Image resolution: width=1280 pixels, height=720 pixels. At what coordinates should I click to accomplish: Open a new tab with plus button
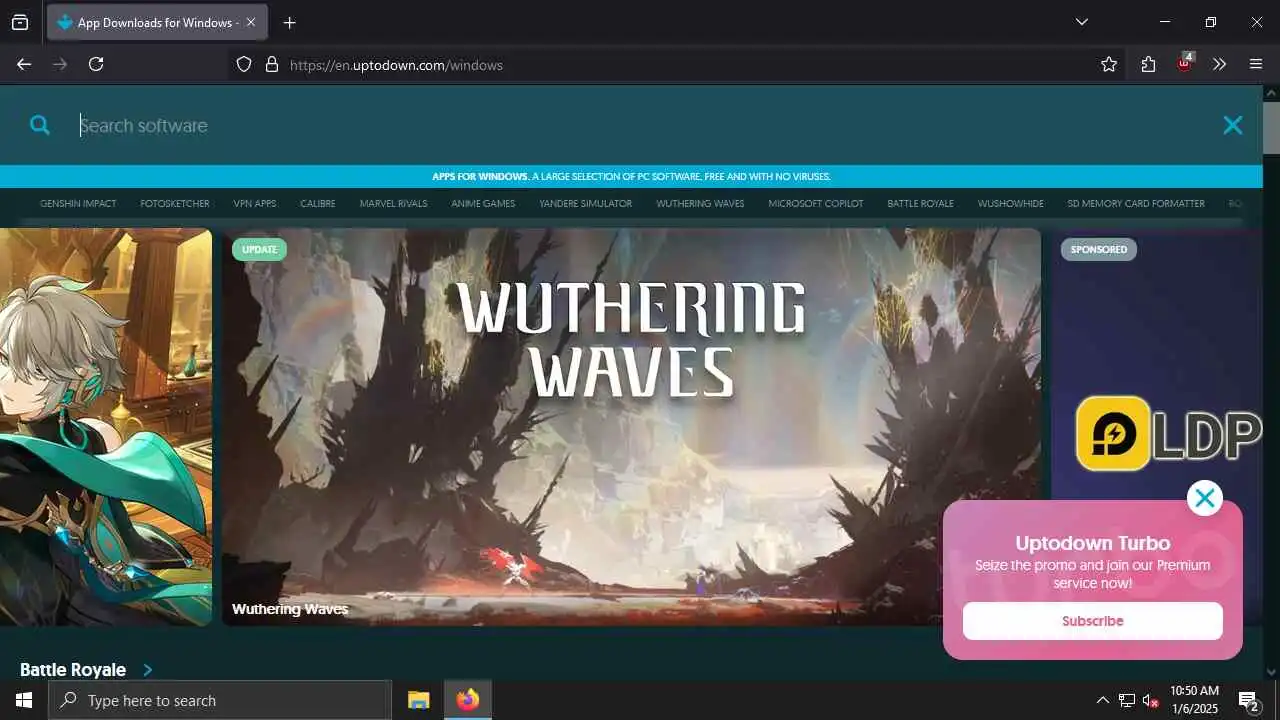pos(290,22)
